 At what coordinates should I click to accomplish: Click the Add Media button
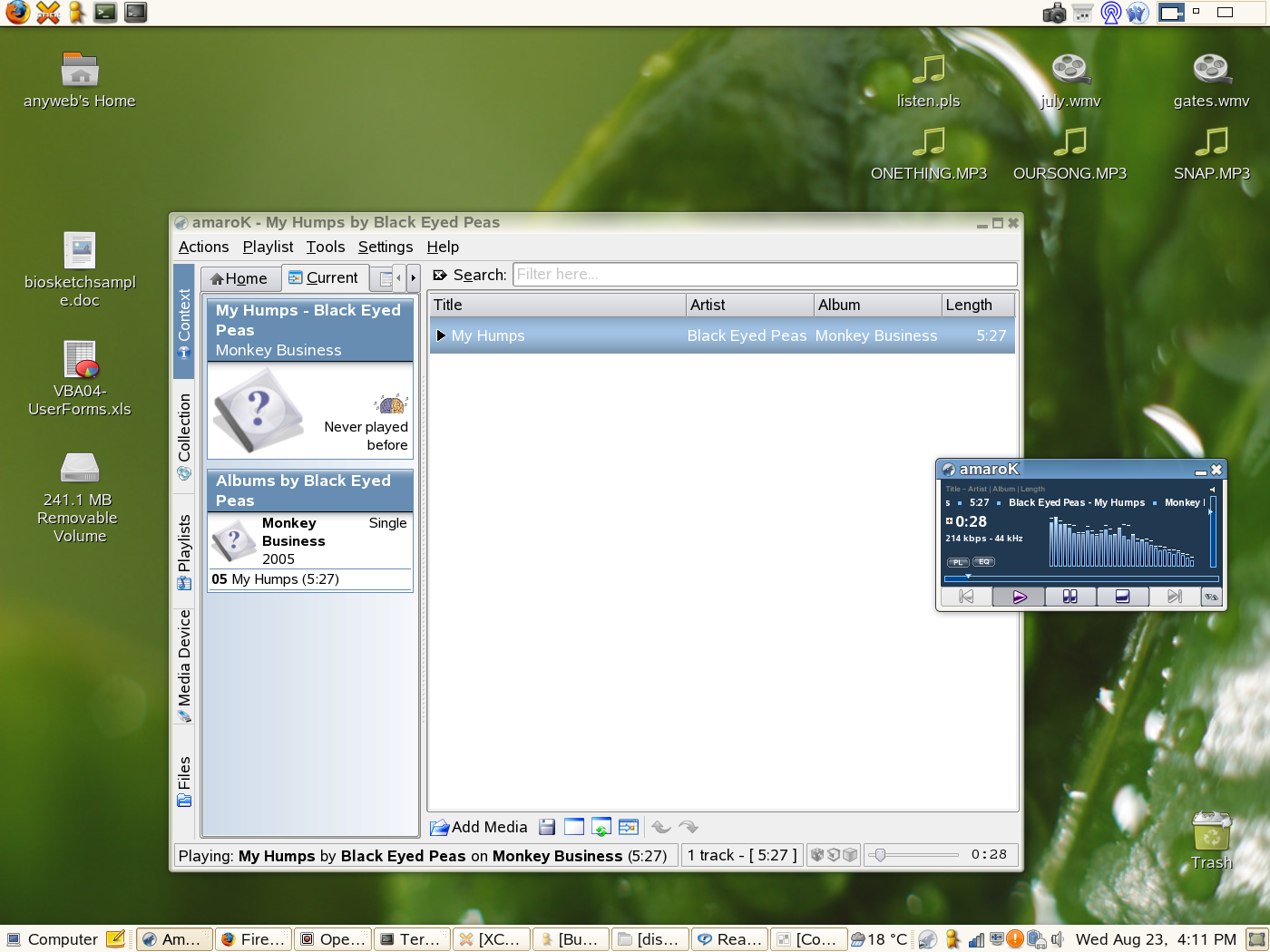(478, 827)
